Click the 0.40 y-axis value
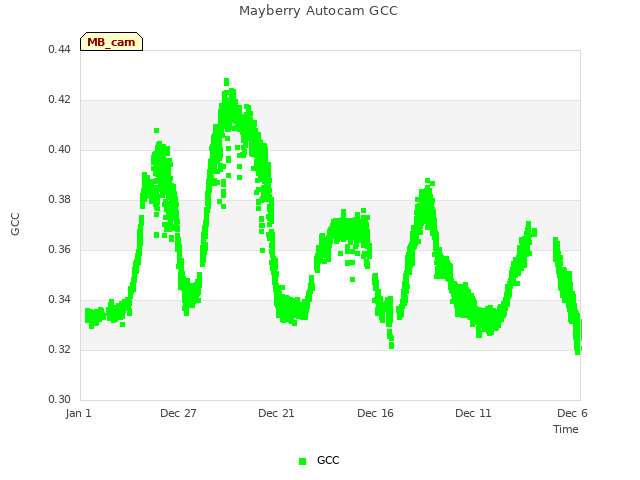 tap(60, 149)
